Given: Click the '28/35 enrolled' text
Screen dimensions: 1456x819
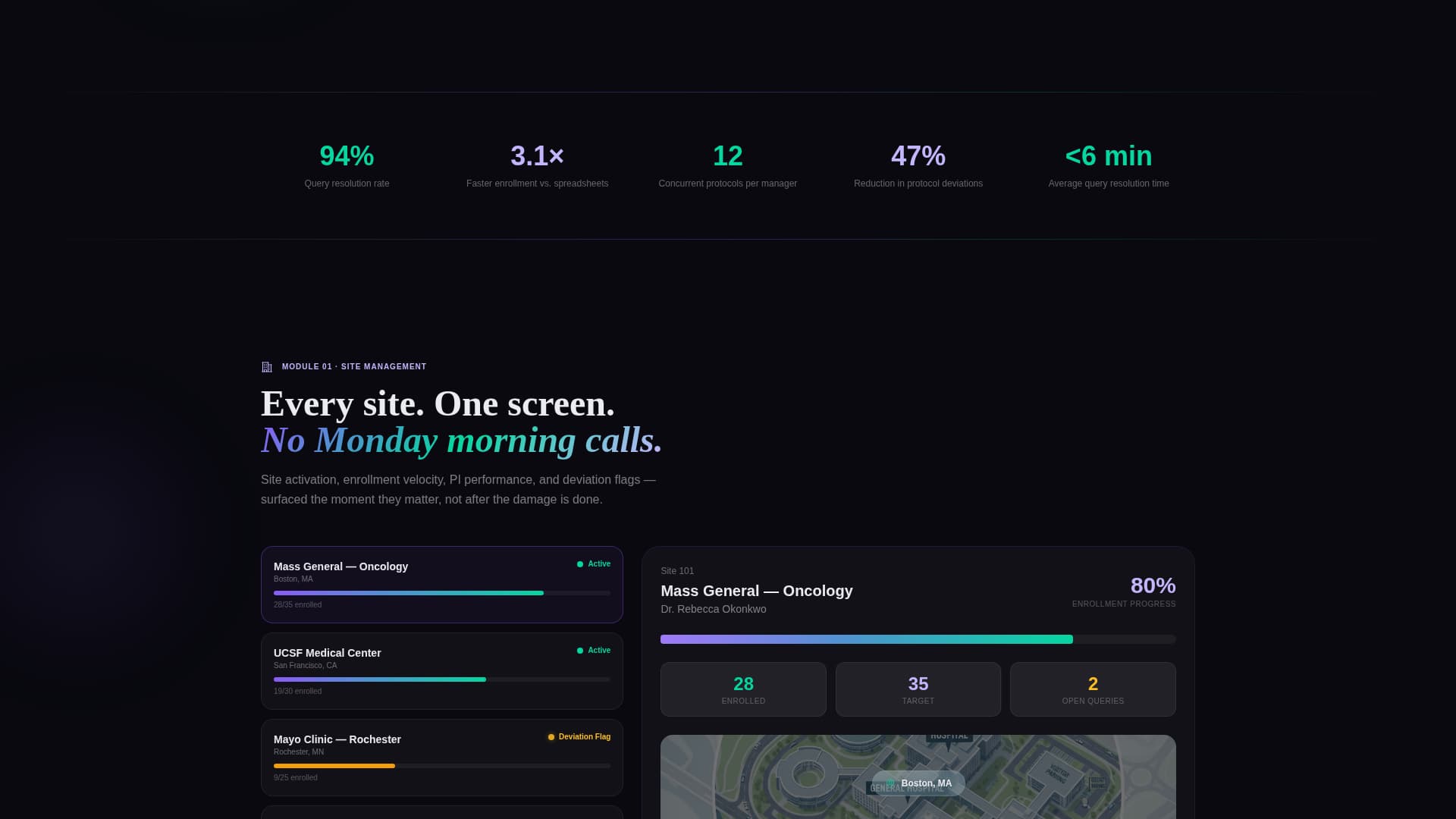Looking at the screenshot, I should pyautogui.click(x=297, y=605).
